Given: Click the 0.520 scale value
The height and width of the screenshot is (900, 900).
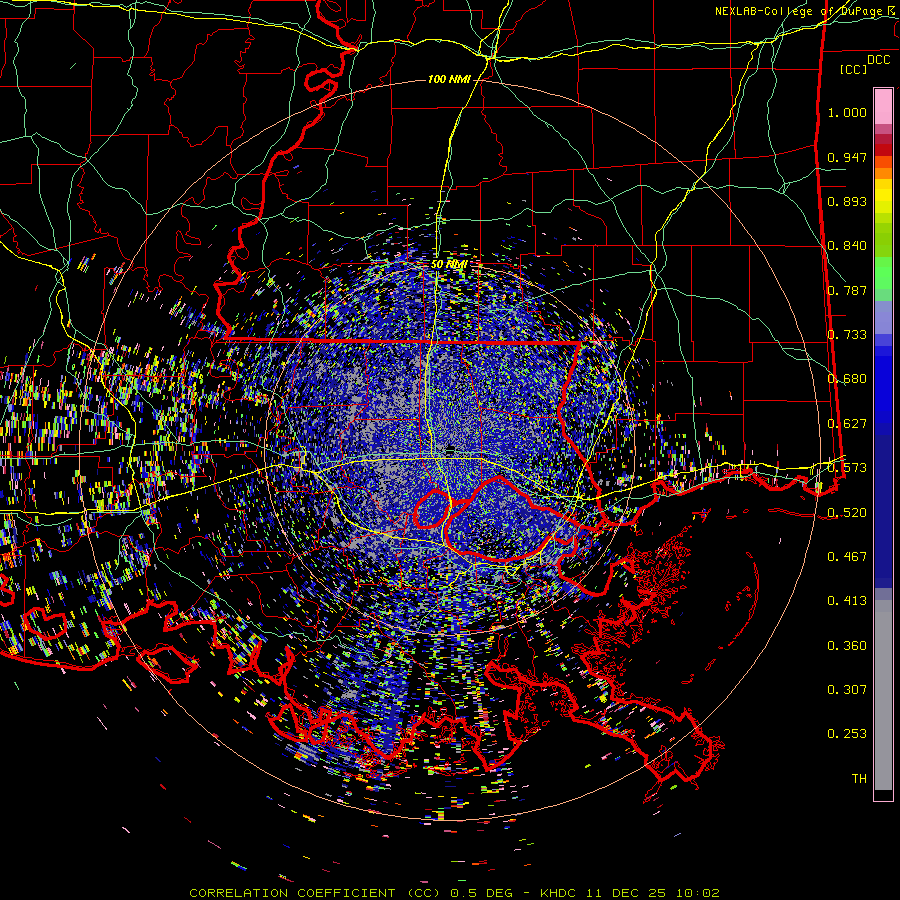Looking at the screenshot, I should click(847, 512).
